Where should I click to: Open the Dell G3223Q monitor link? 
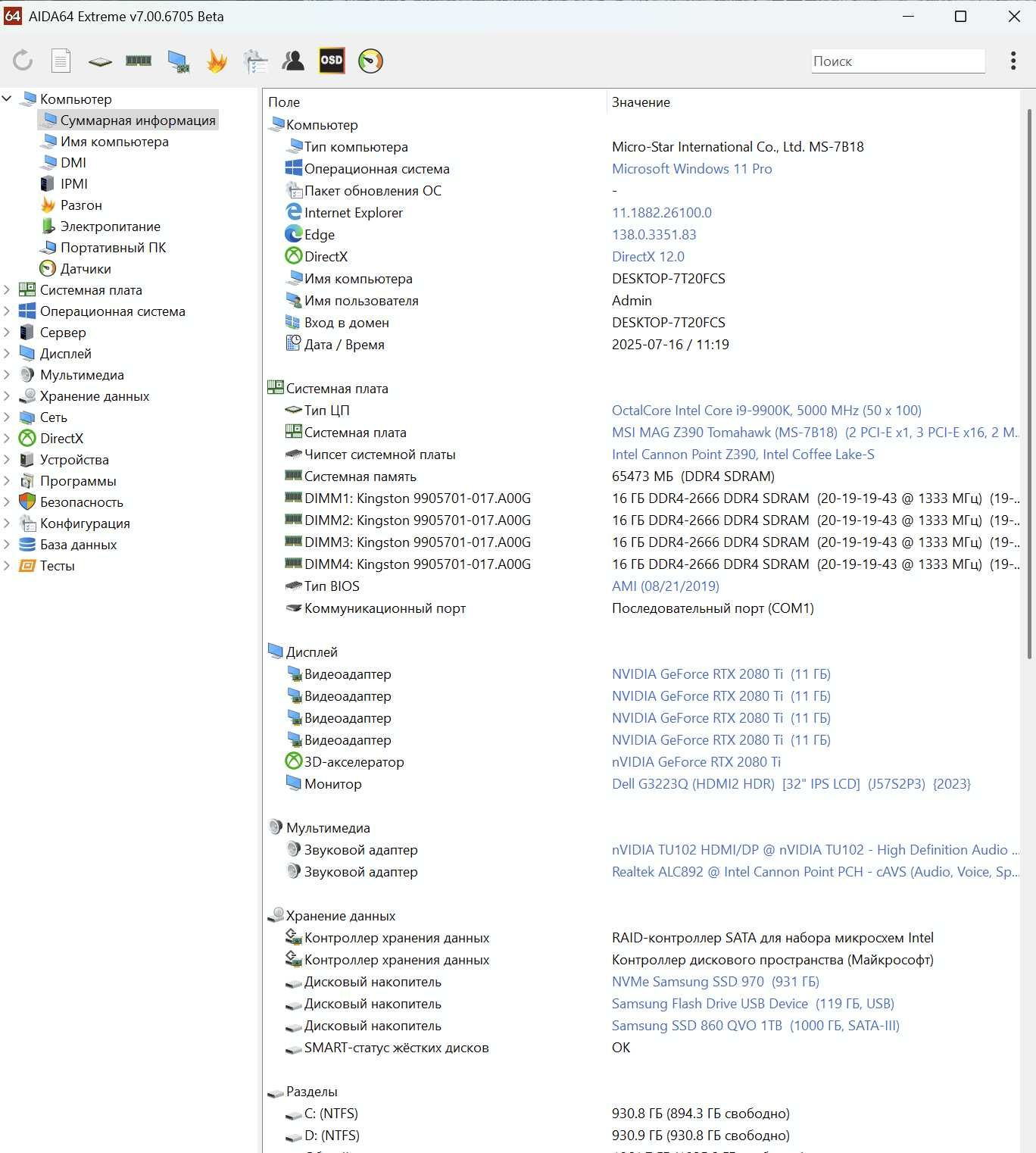coord(791,783)
